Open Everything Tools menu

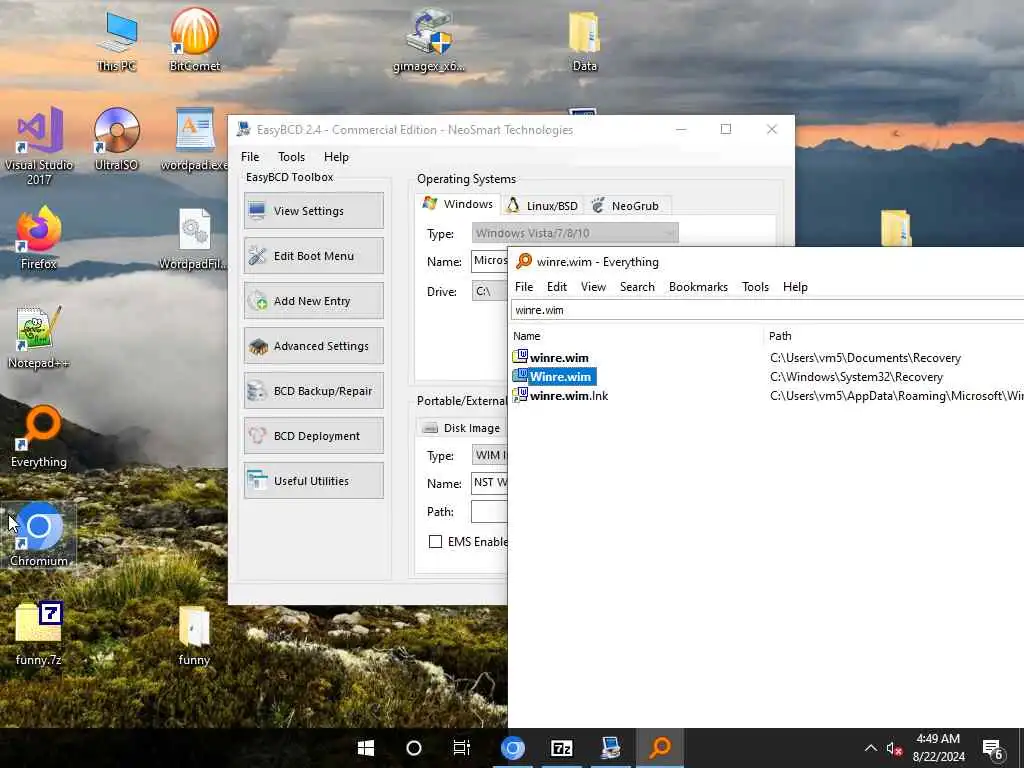point(755,287)
